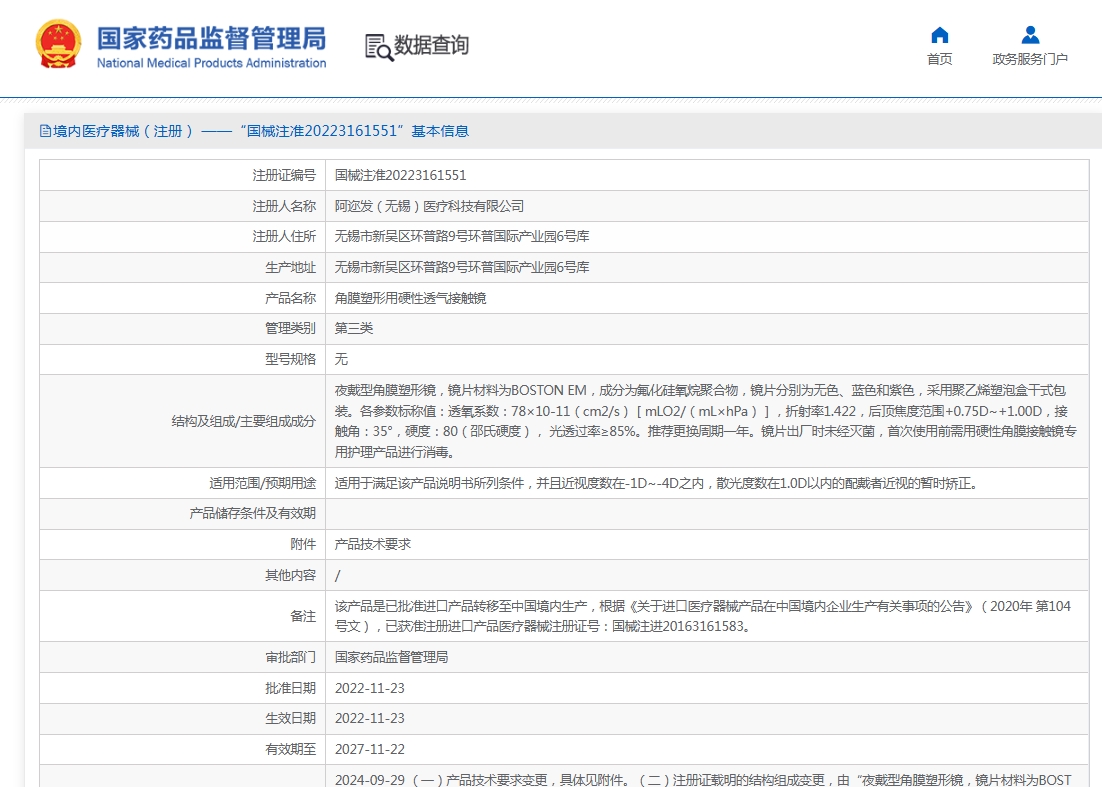
Task: Click the 有效期至 label
Action: tap(290, 749)
